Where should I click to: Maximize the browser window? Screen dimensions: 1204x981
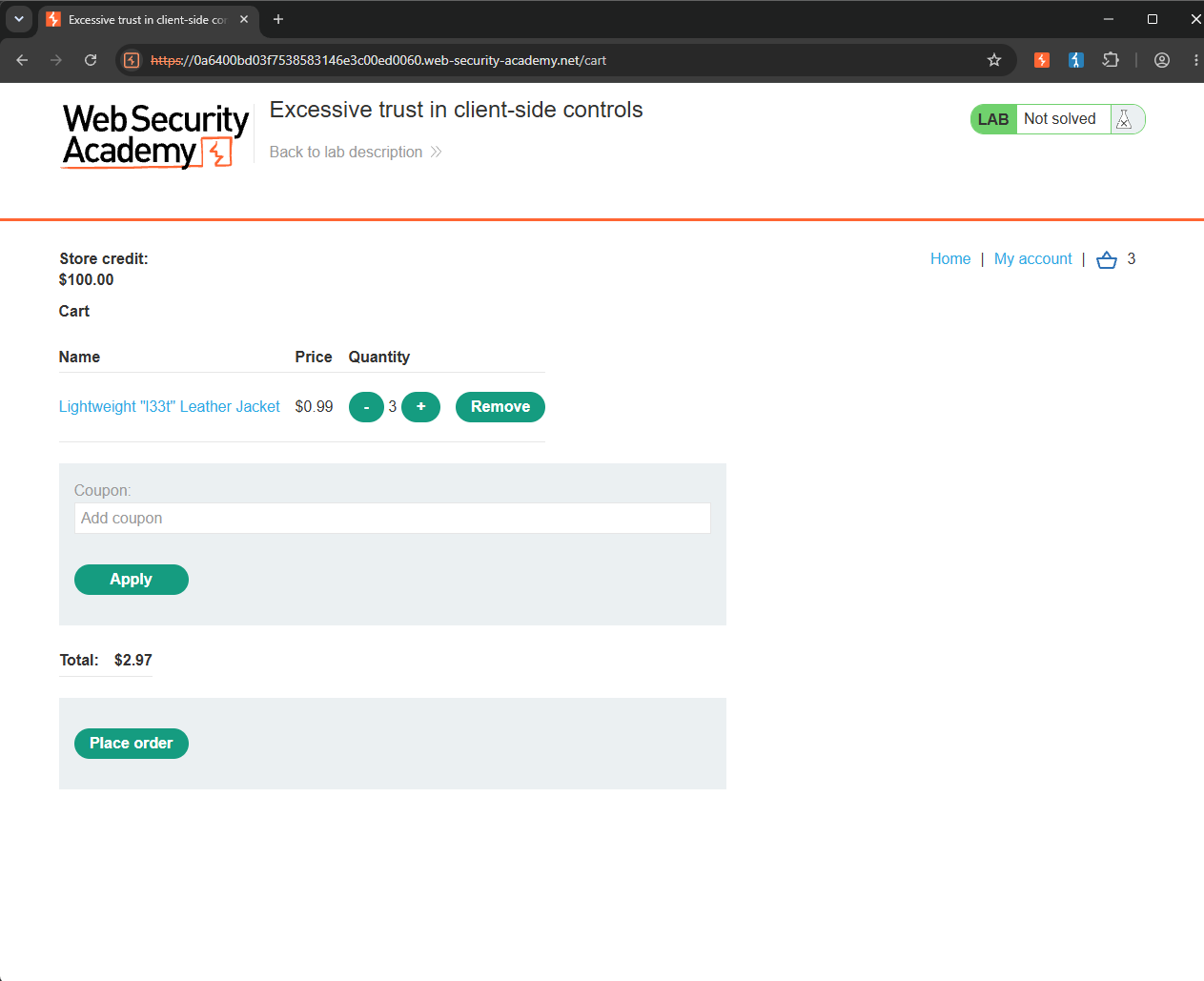pos(1153,19)
